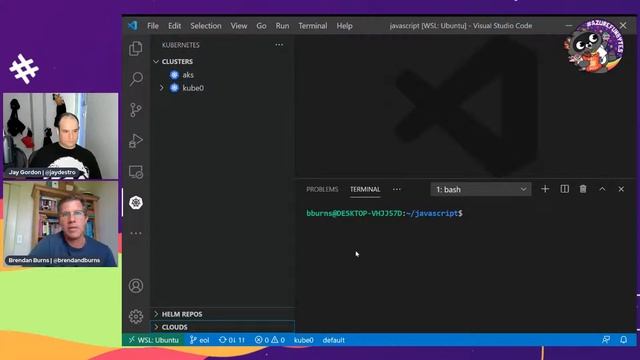Open the Run menu
Image resolution: width=640 pixels, height=360 pixels.
coord(282,26)
